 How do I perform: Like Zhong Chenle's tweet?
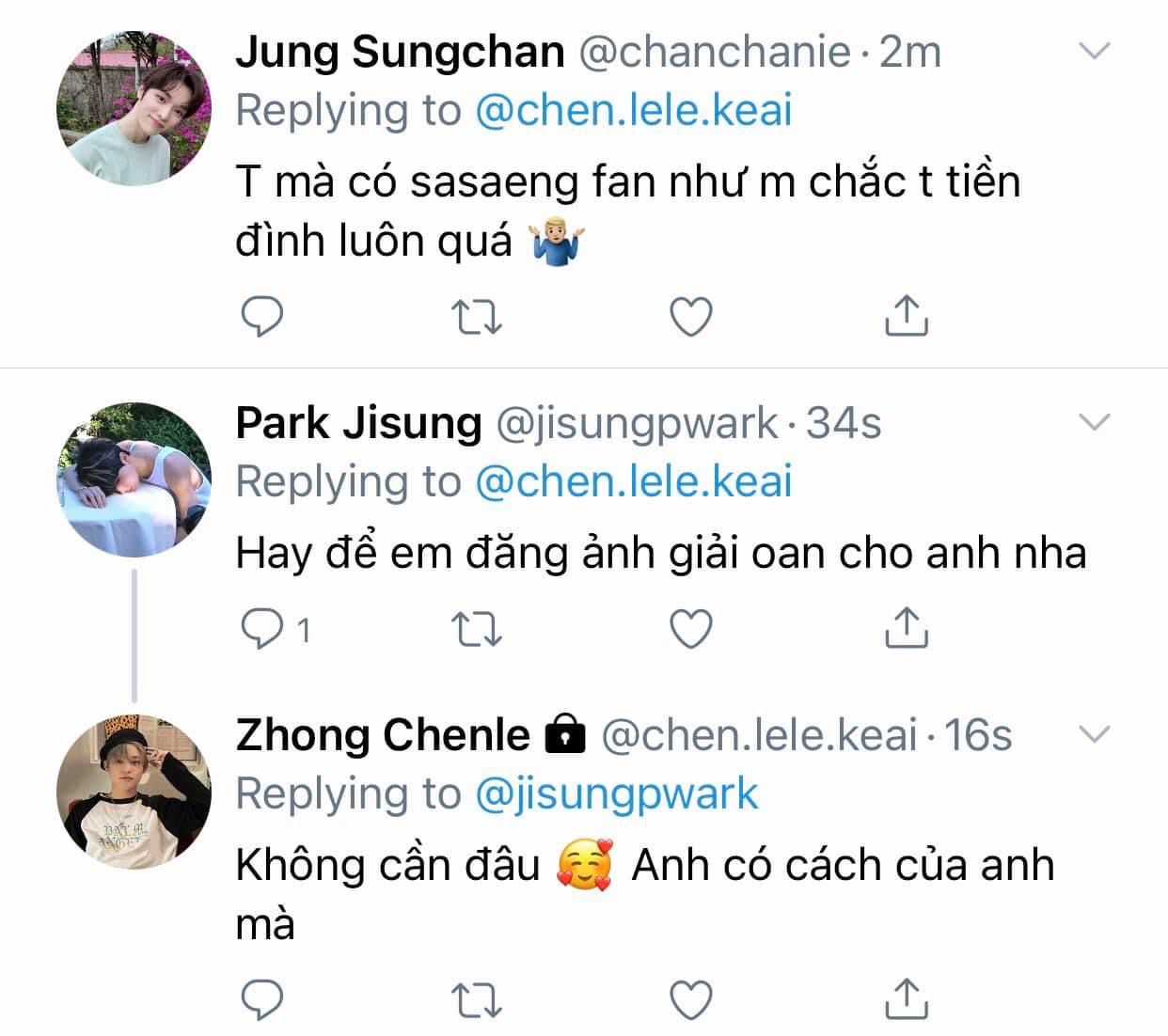(x=692, y=1000)
